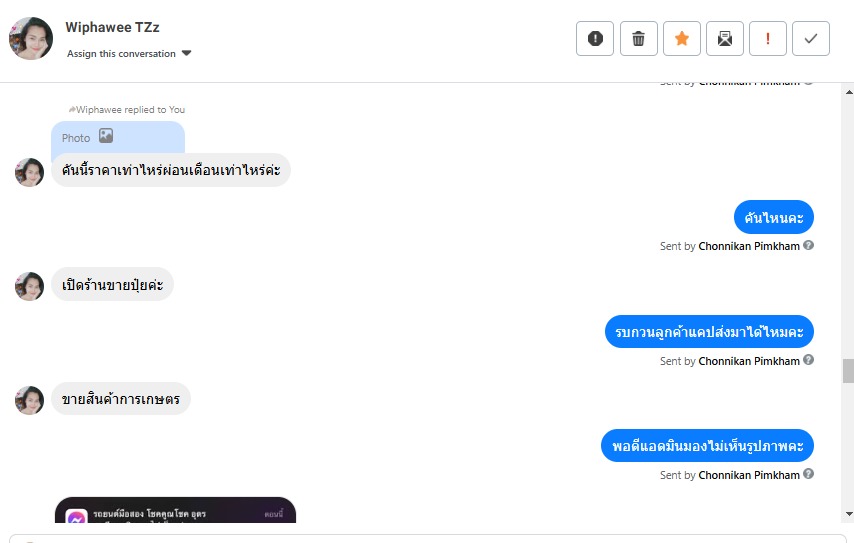Mark conversation done with checkmark

coord(810,39)
